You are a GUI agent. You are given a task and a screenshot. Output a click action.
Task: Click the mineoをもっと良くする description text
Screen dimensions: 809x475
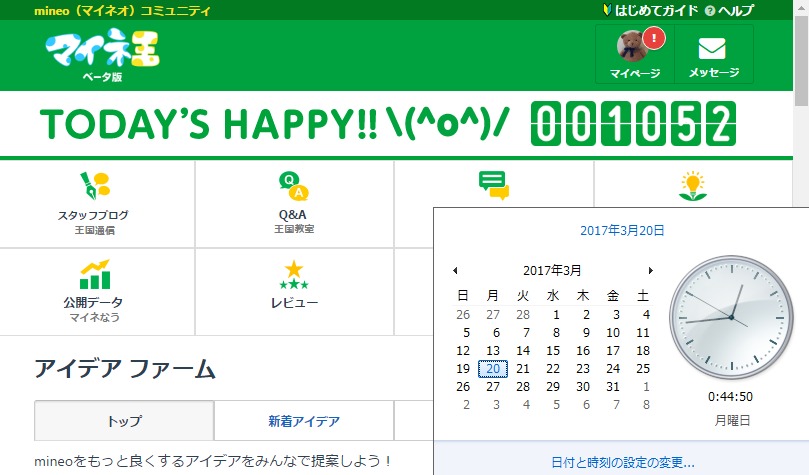[x=214, y=461]
